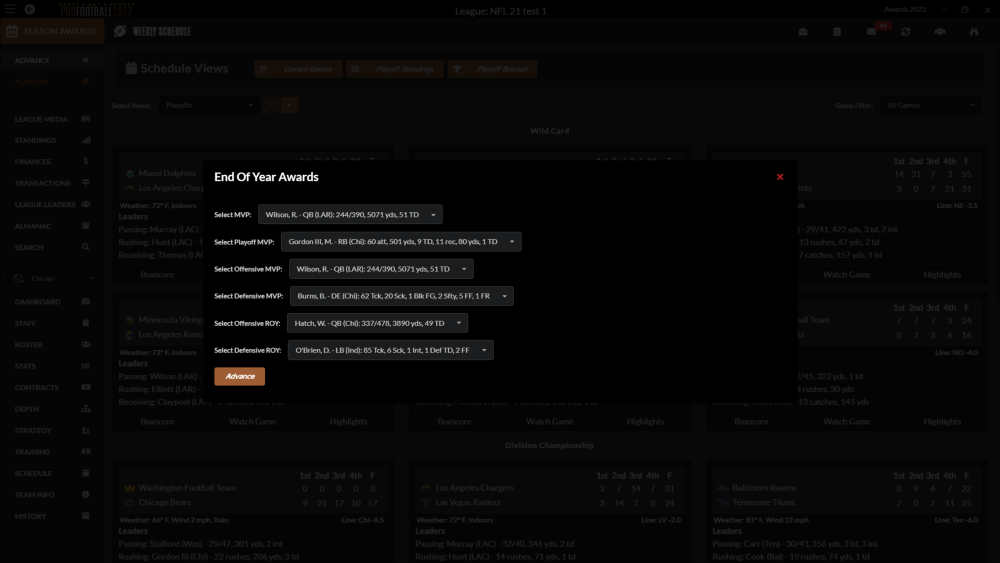
Task: Expand the Playoff MVP dropdown
Action: pos(401,241)
